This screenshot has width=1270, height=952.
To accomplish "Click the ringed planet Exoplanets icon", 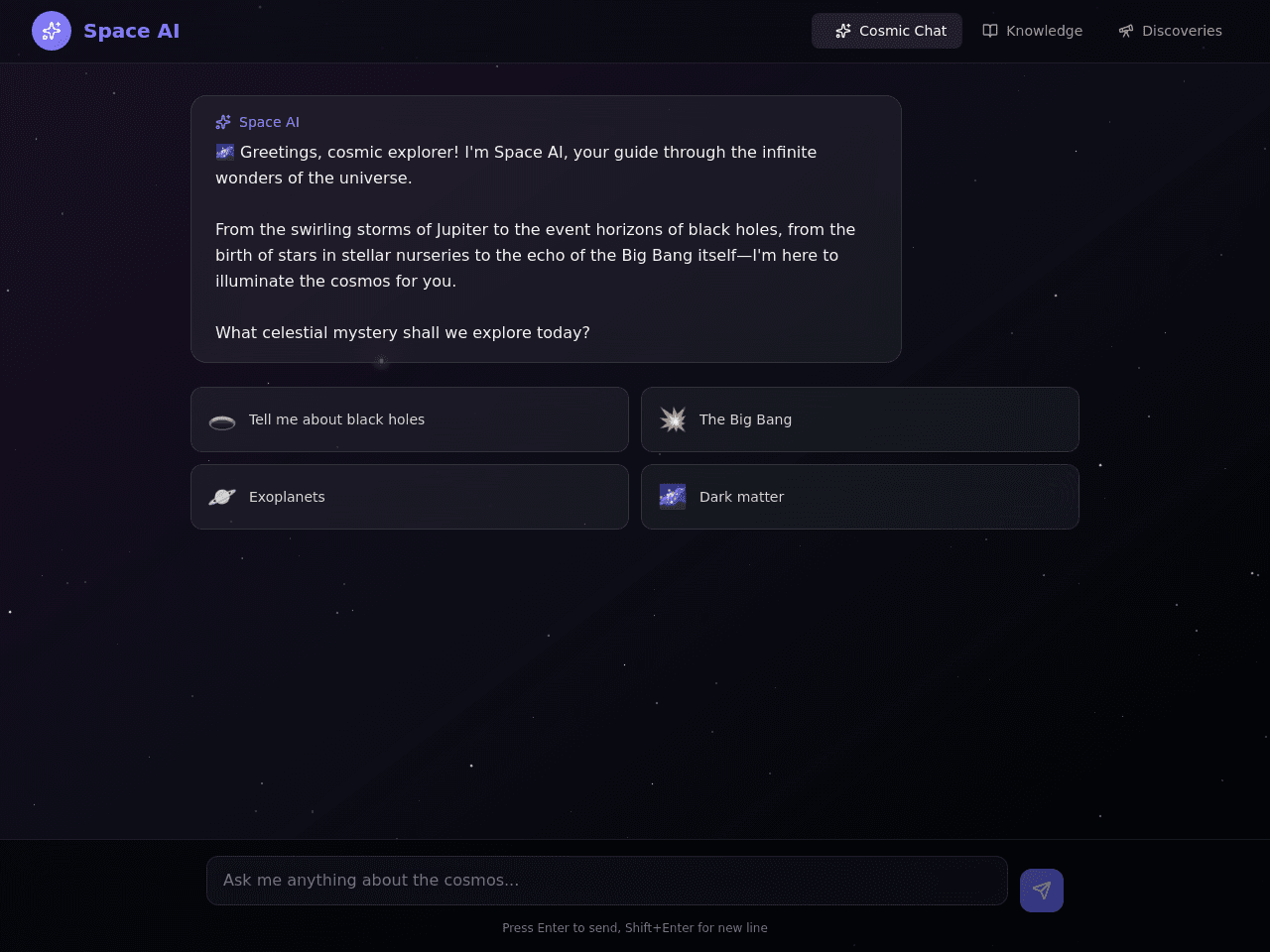I will tap(222, 497).
